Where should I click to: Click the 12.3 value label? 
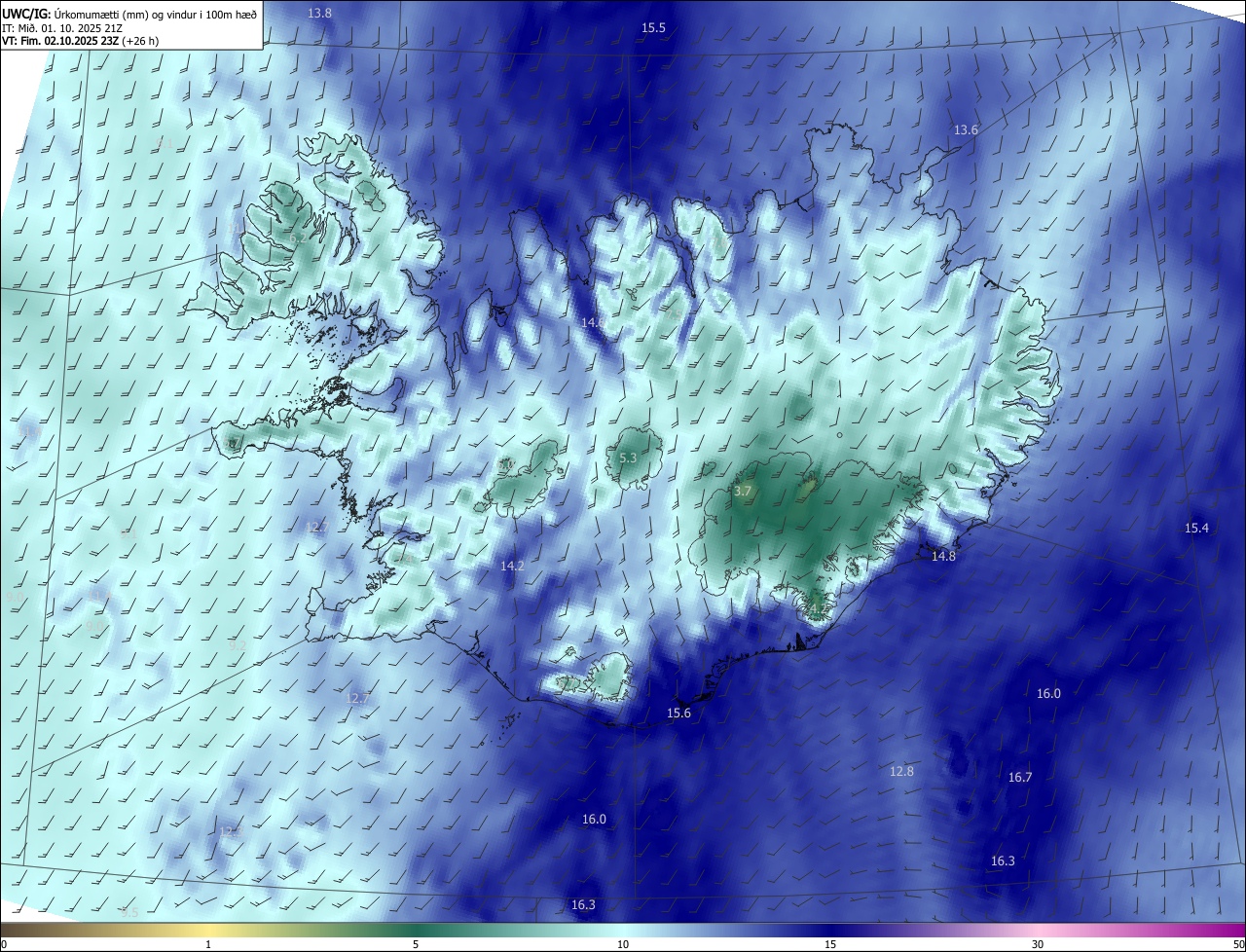230,832
